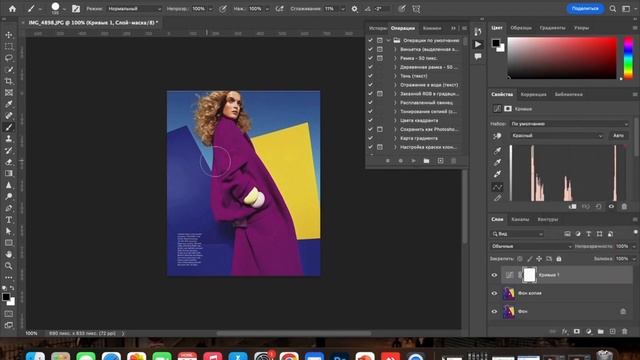Select the Hand tool
The width and height of the screenshot is (640, 360).
9,254
